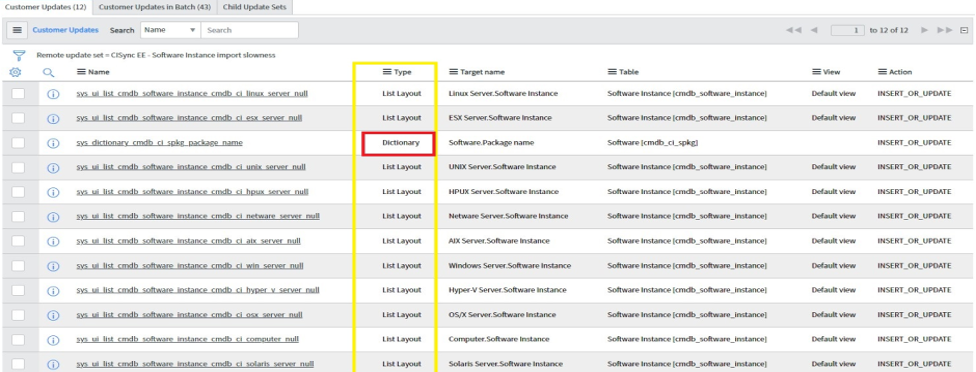Preview info for the cmdb_ci_computer record
This screenshot has height=372, width=976.
(53, 340)
